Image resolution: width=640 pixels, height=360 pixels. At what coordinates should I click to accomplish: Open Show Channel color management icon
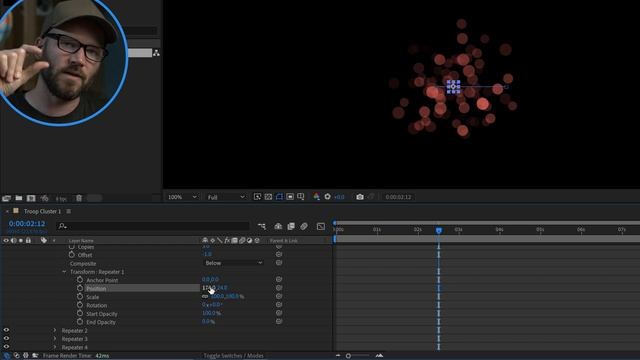coord(316,197)
